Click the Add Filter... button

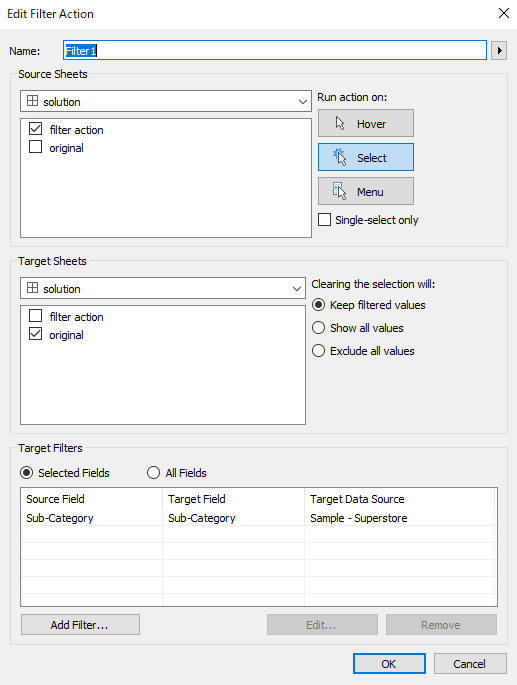[x=80, y=625]
